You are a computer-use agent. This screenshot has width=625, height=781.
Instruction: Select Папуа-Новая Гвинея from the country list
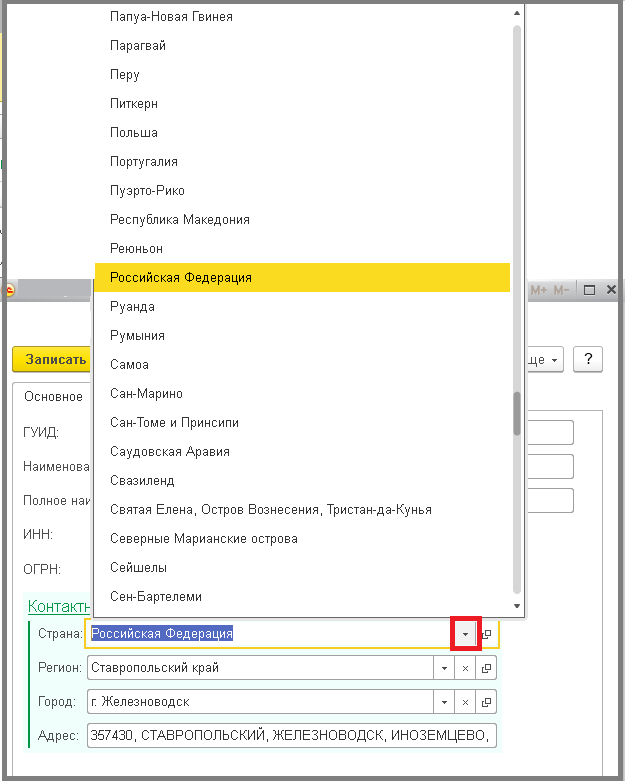click(302, 17)
